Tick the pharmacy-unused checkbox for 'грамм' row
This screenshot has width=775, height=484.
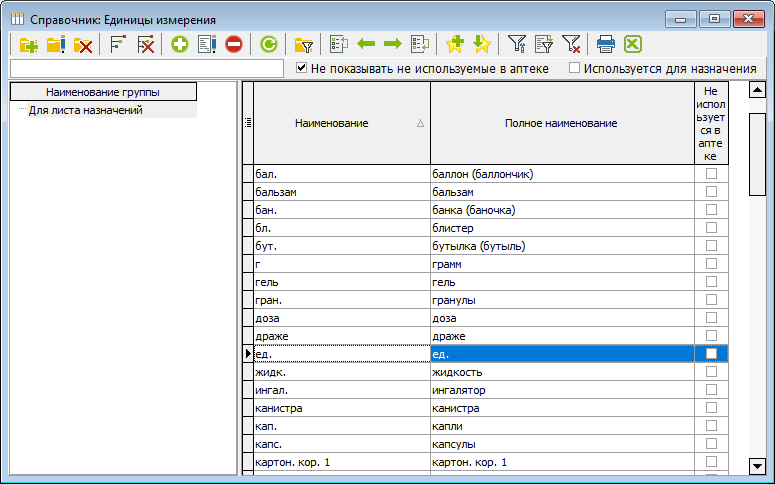(x=712, y=264)
